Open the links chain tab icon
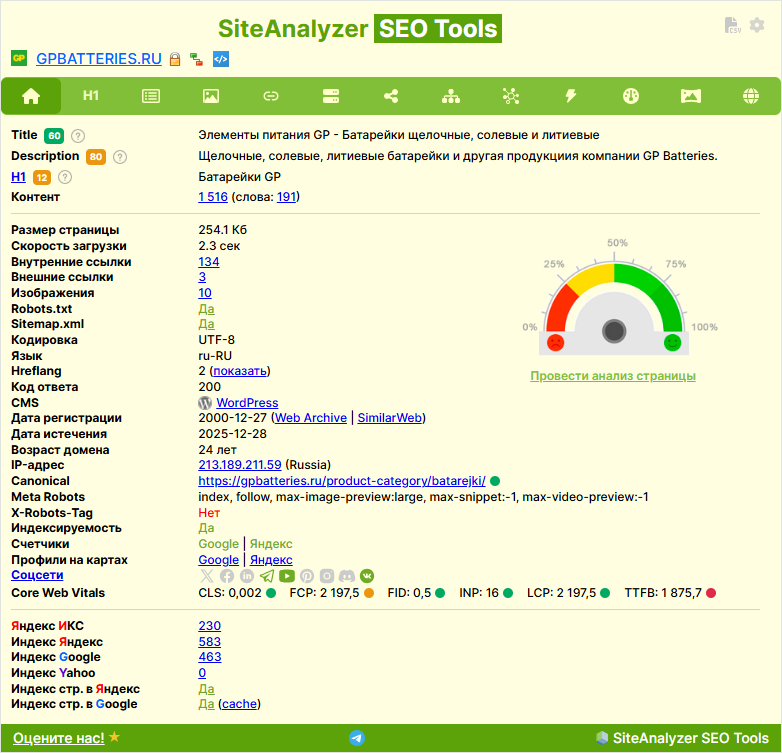The width and height of the screenshot is (782, 753). (x=271, y=96)
